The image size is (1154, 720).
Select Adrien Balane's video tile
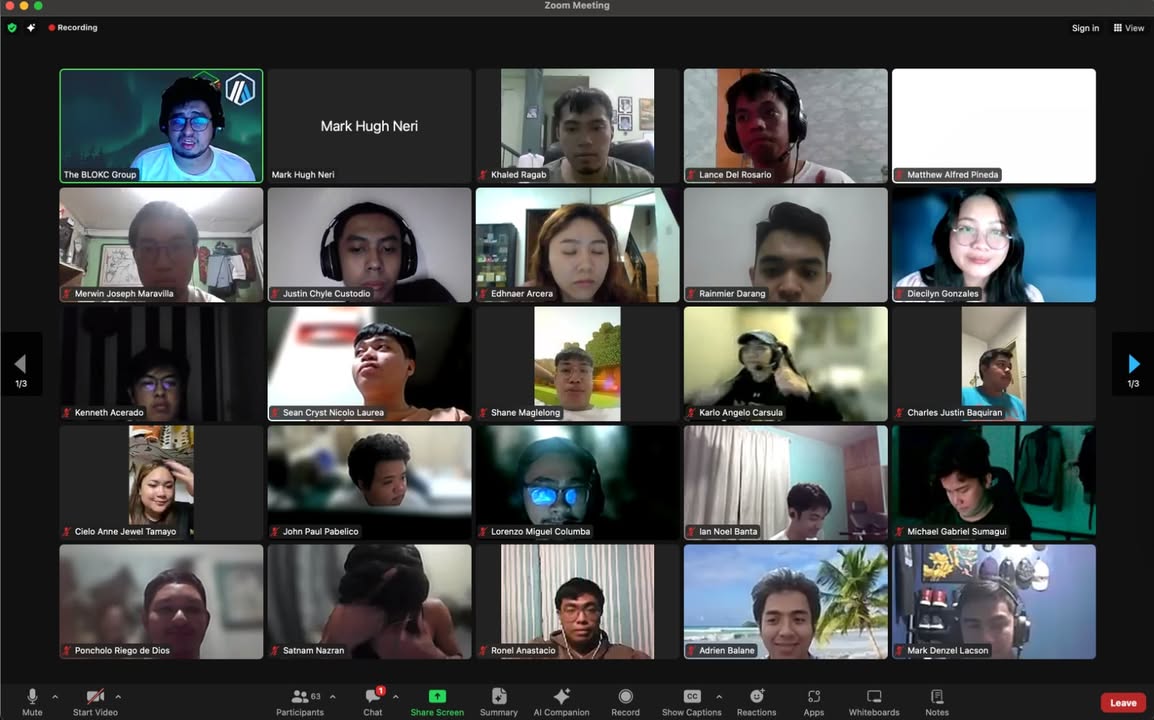pos(785,601)
